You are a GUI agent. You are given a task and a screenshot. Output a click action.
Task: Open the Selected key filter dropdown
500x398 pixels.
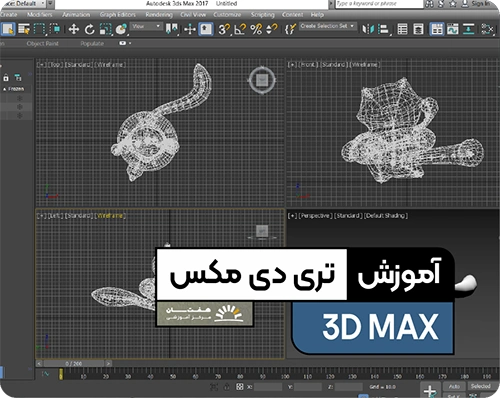(483, 386)
